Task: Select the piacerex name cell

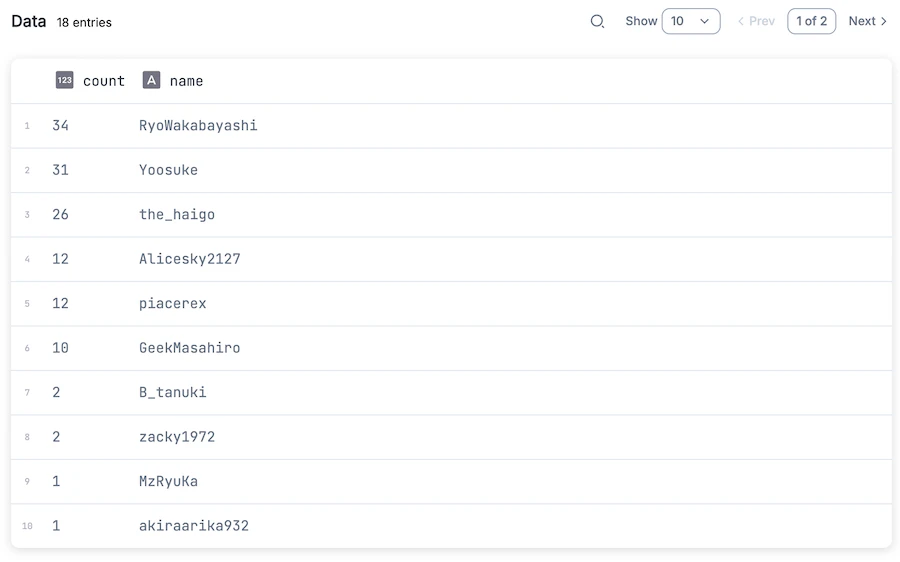Action: [x=172, y=304]
